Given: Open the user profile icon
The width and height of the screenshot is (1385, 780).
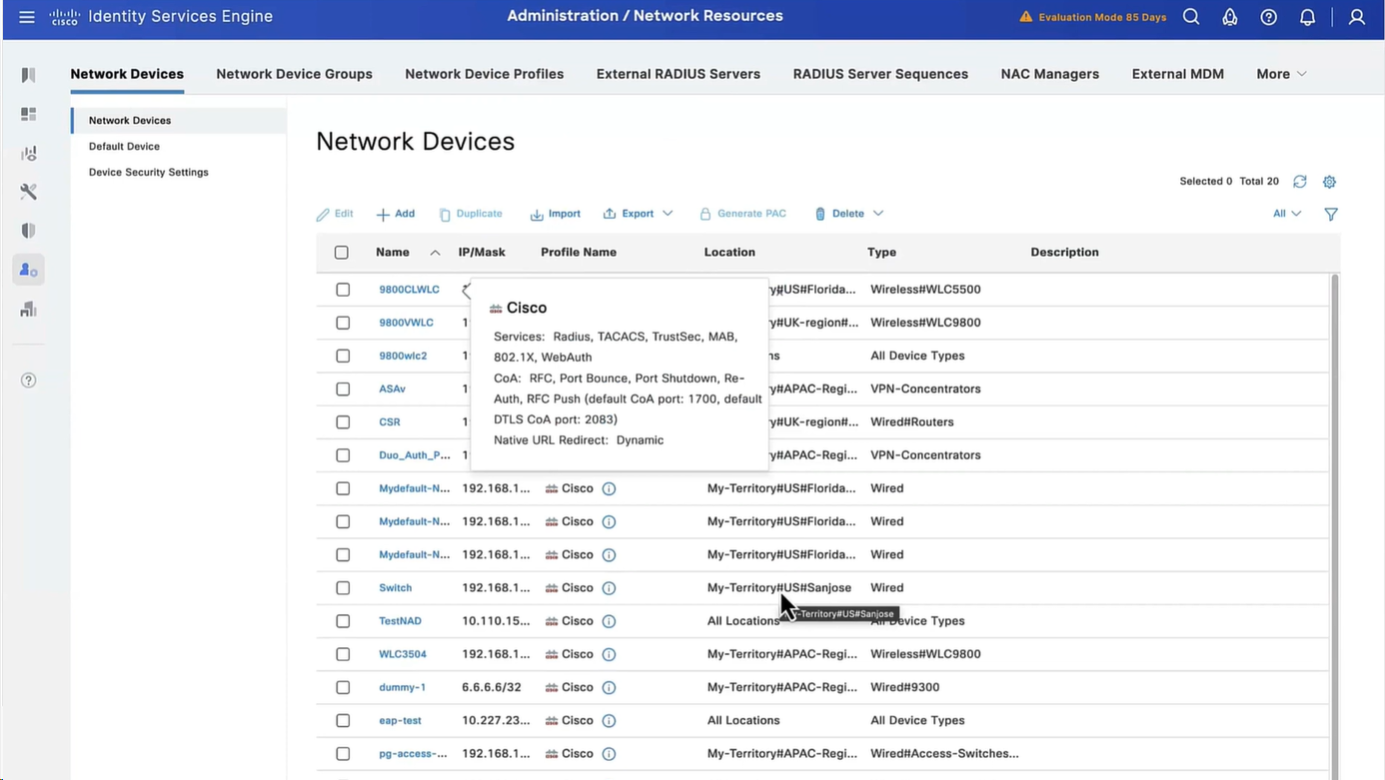Looking at the screenshot, I should pyautogui.click(x=1356, y=17).
